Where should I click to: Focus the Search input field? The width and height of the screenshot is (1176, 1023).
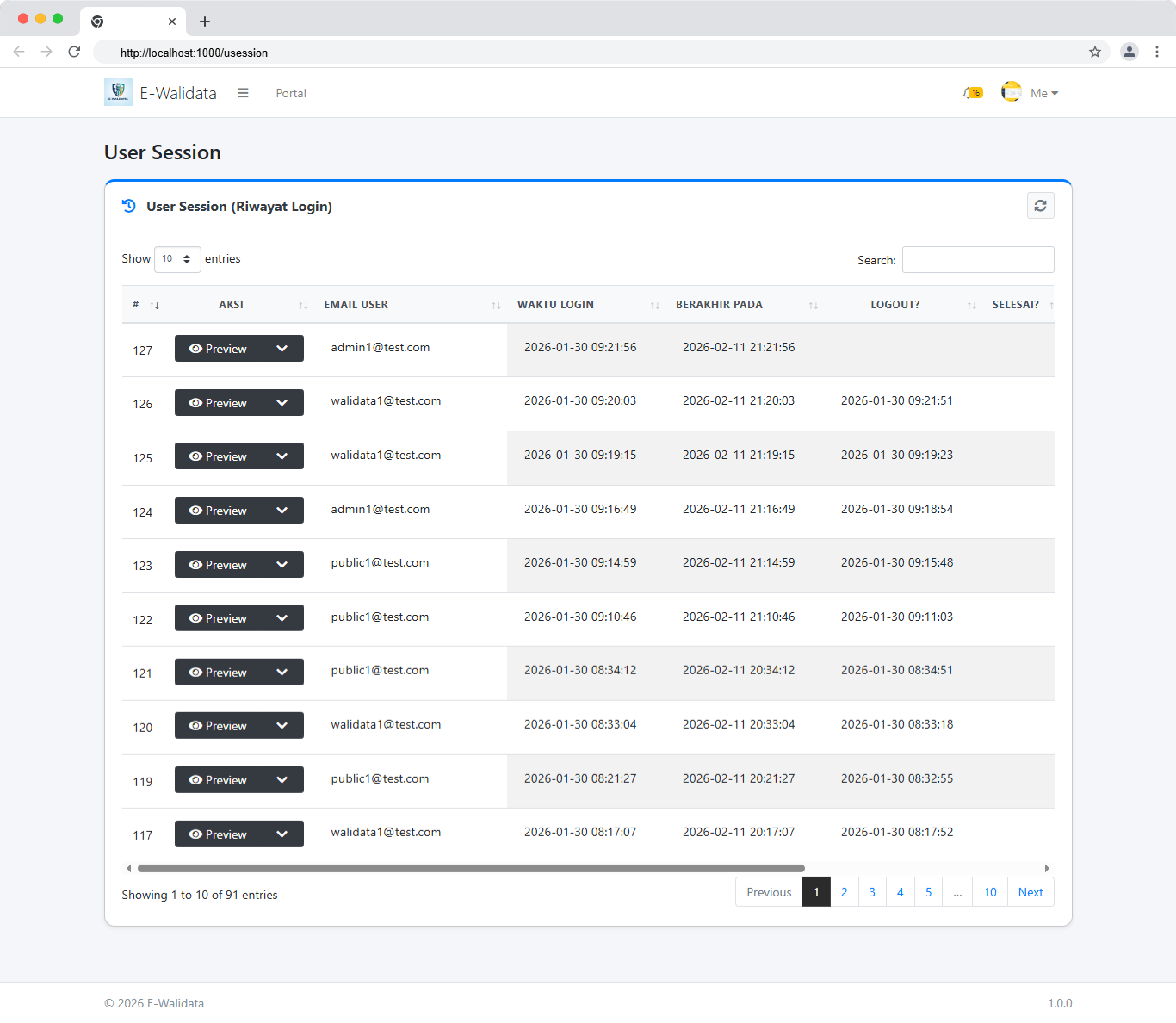point(977,260)
